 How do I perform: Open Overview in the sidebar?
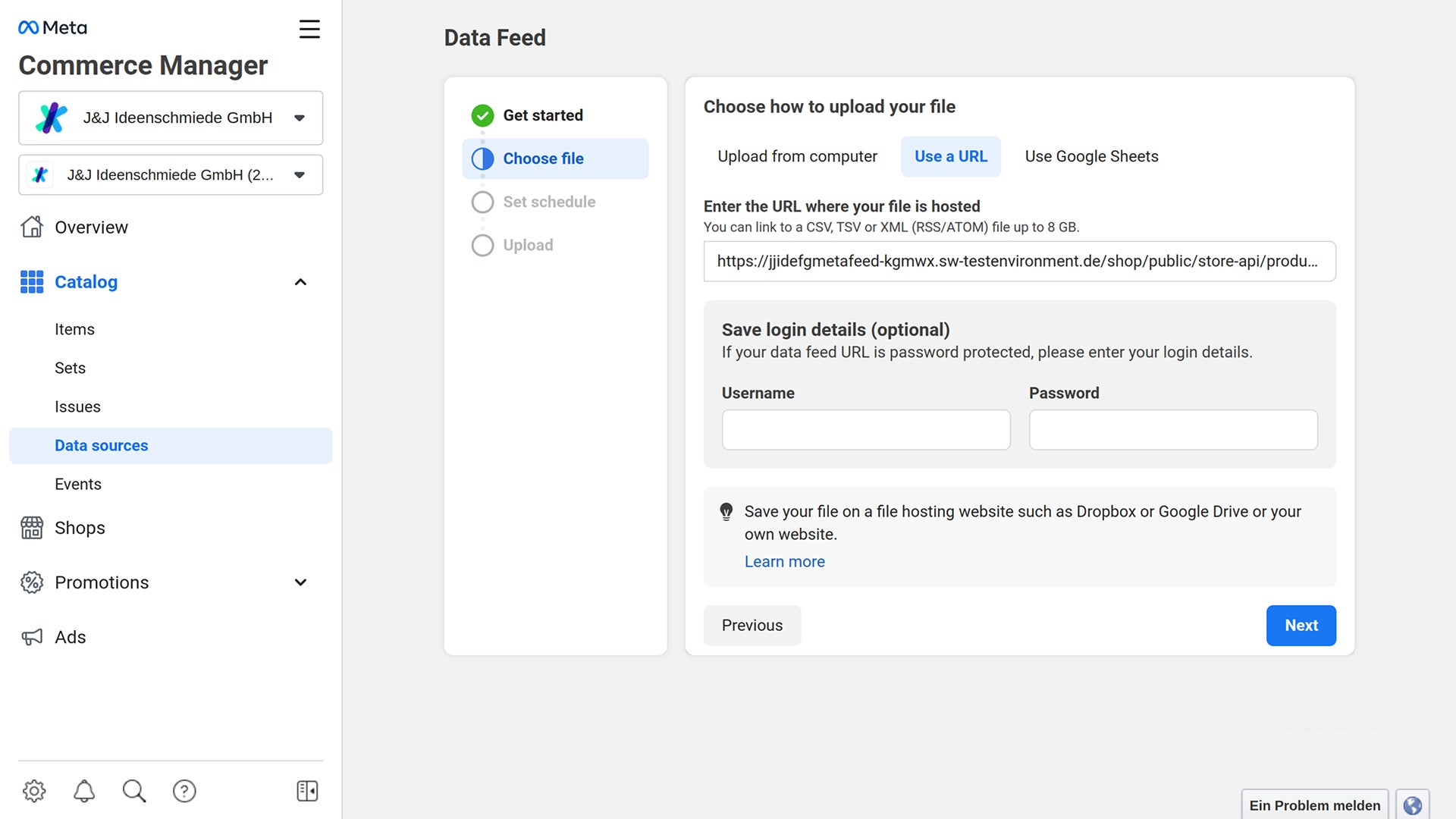coord(91,227)
